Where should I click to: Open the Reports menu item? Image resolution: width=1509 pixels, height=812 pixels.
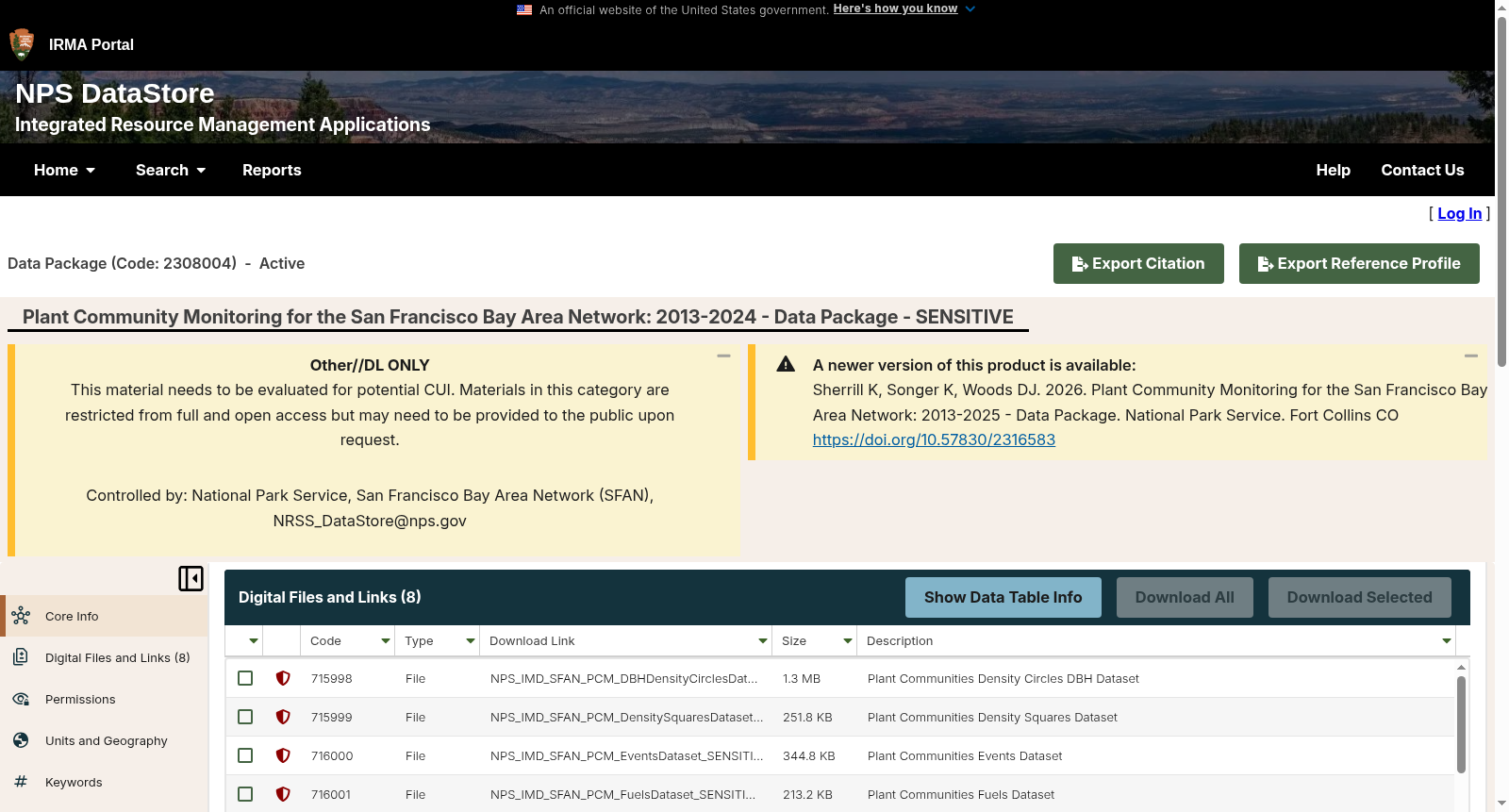pos(272,170)
